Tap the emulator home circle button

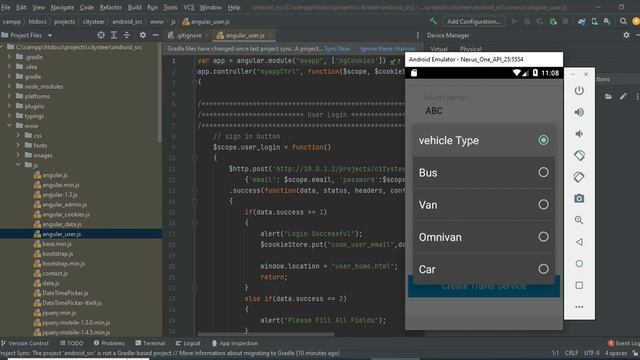click(579, 264)
